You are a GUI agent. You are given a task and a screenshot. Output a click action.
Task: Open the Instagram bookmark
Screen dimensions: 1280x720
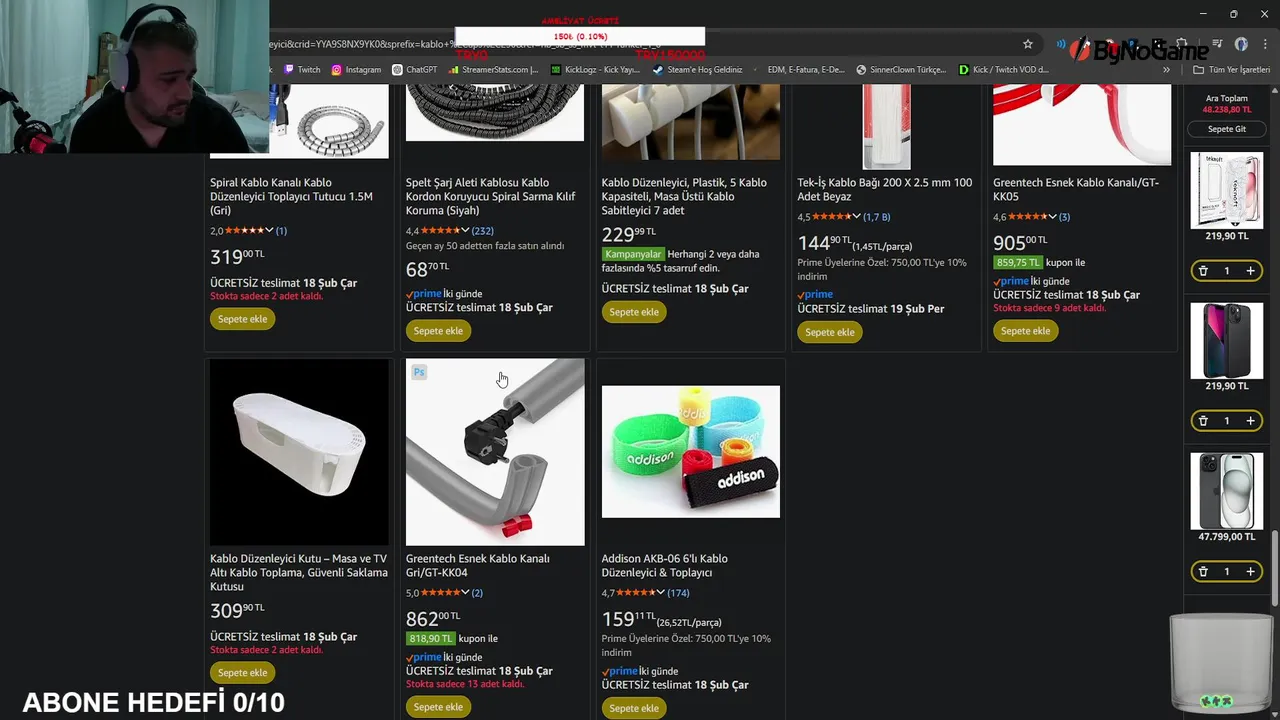356,70
